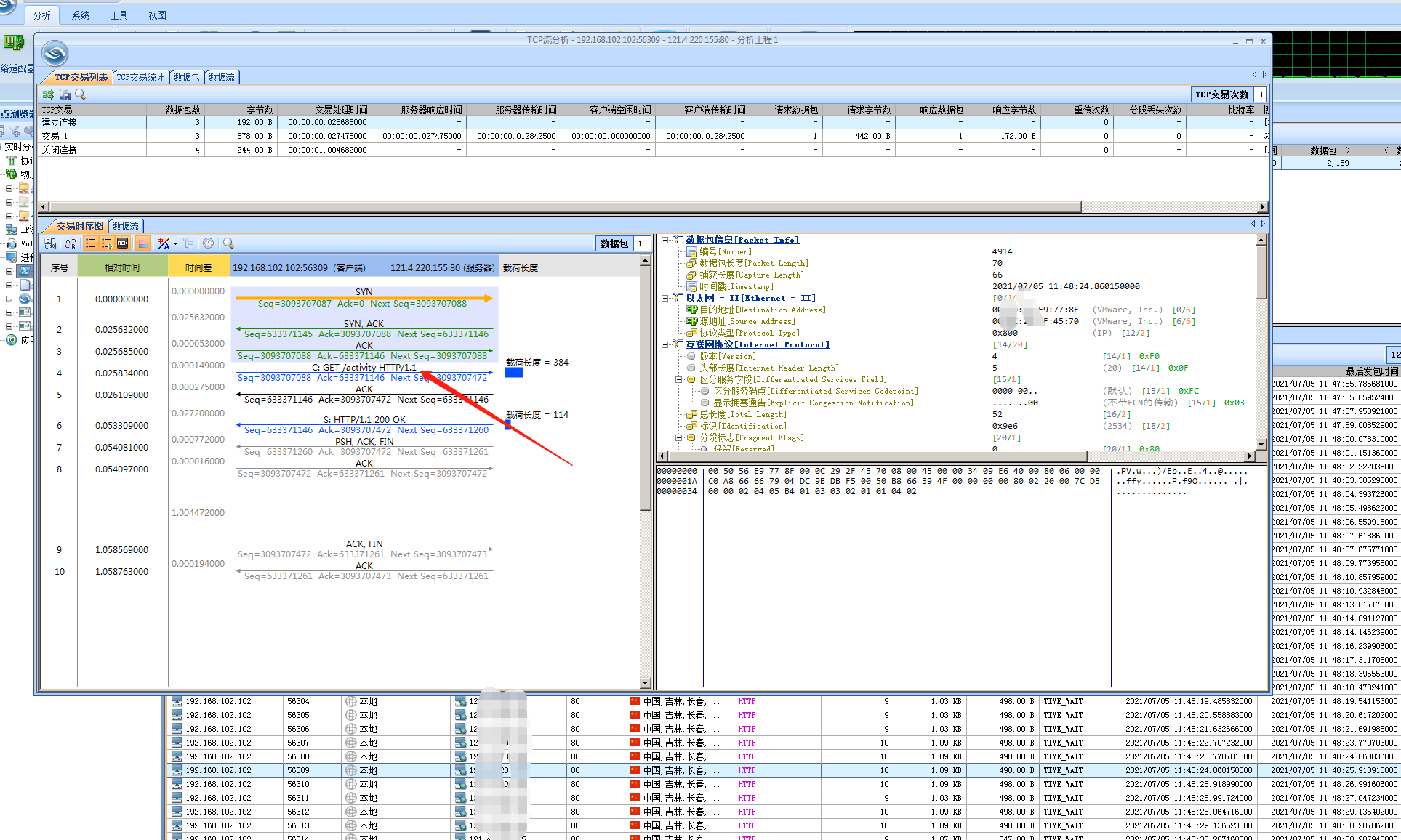Click the 中/A character encoding icon
This screenshot has width=1401, height=840.
pyautogui.click(x=164, y=243)
